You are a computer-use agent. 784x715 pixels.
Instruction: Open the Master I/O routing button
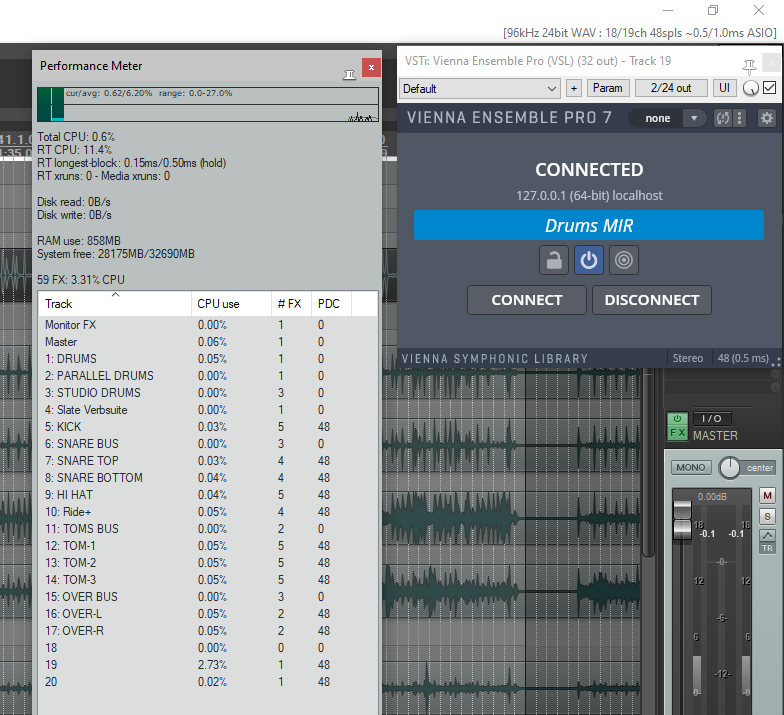[712, 418]
